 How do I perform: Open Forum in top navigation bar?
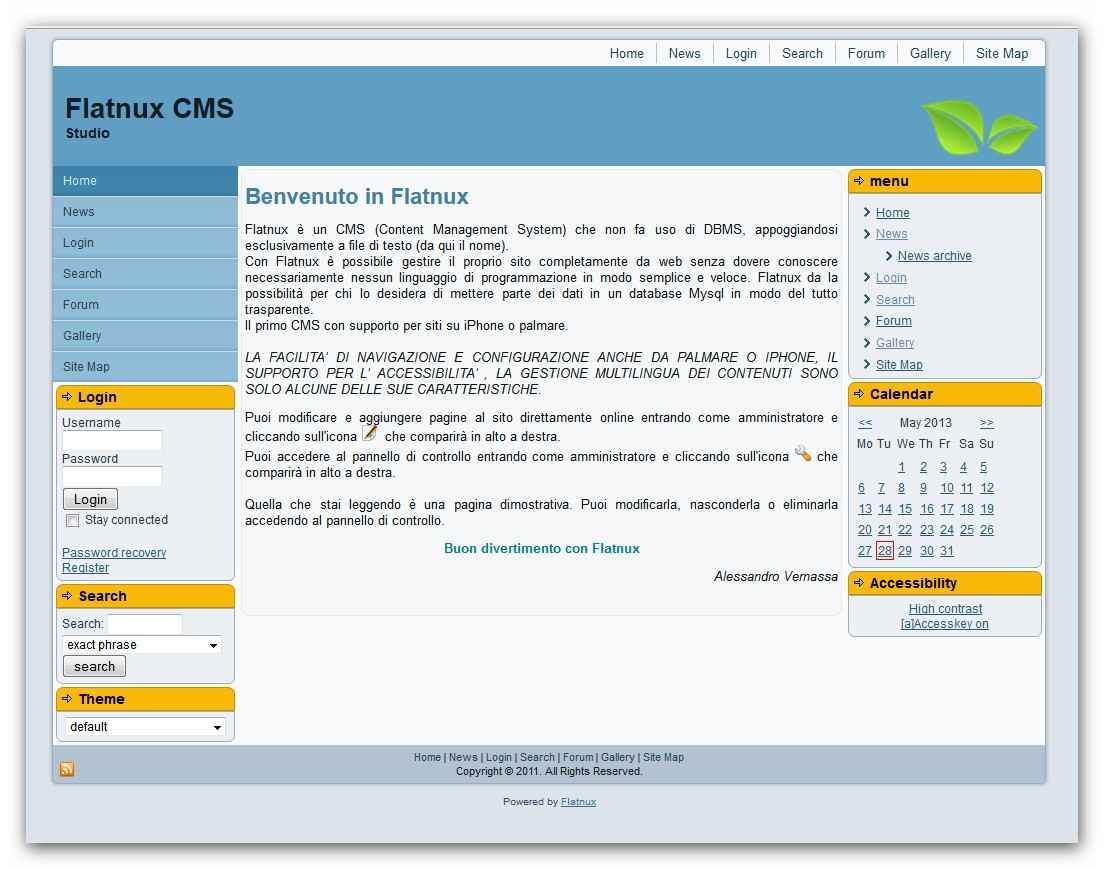click(x=866, y=54)
